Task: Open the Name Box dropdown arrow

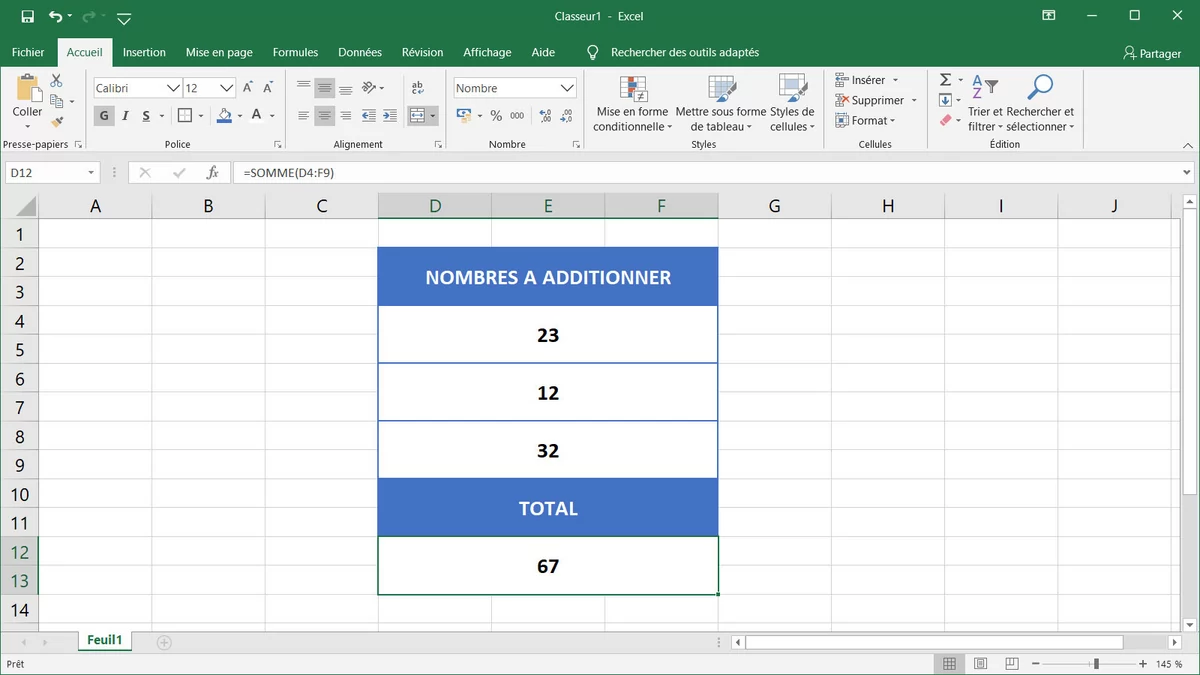Action: 91,173
